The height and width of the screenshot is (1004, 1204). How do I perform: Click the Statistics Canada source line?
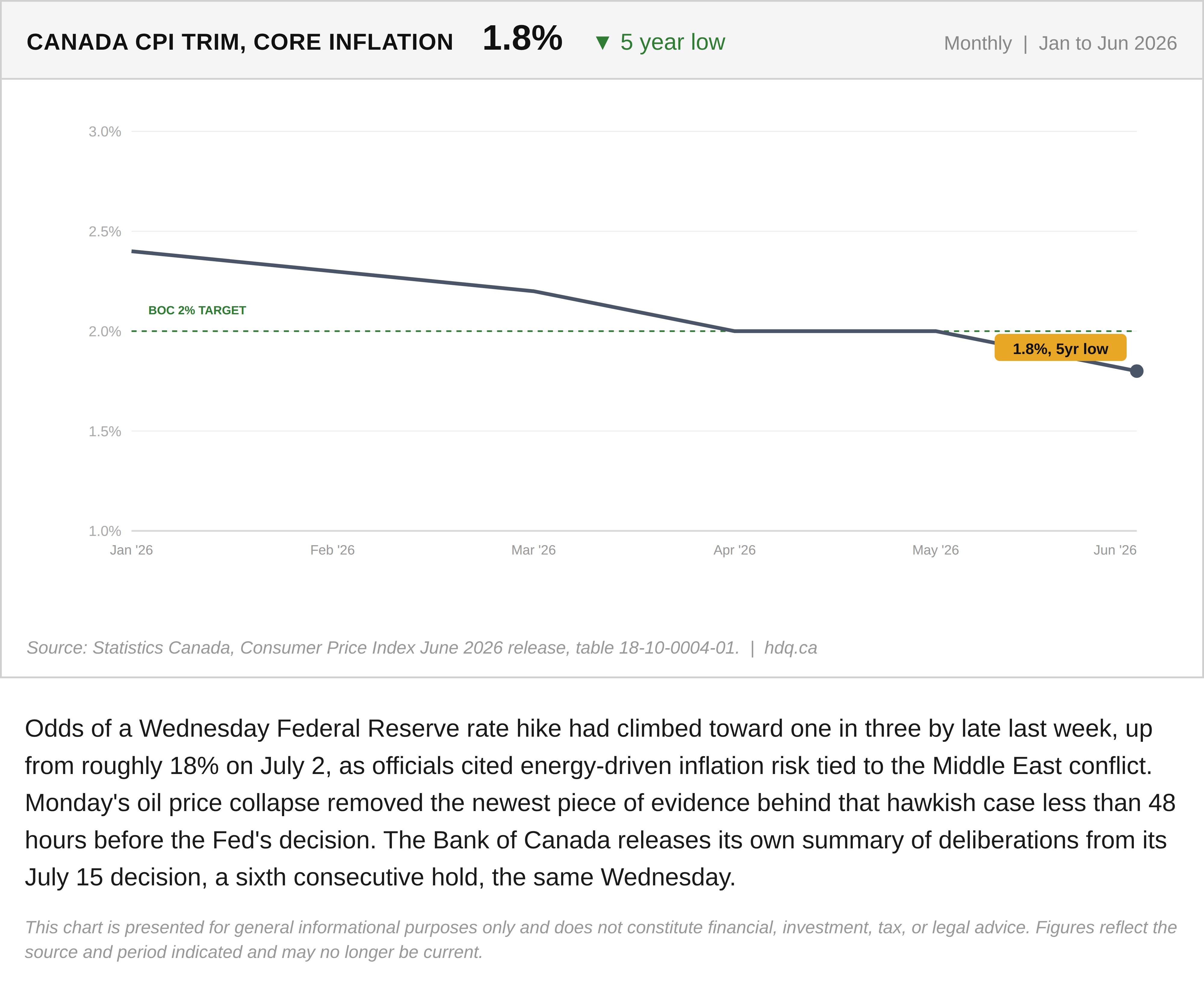tap(383, 647)
